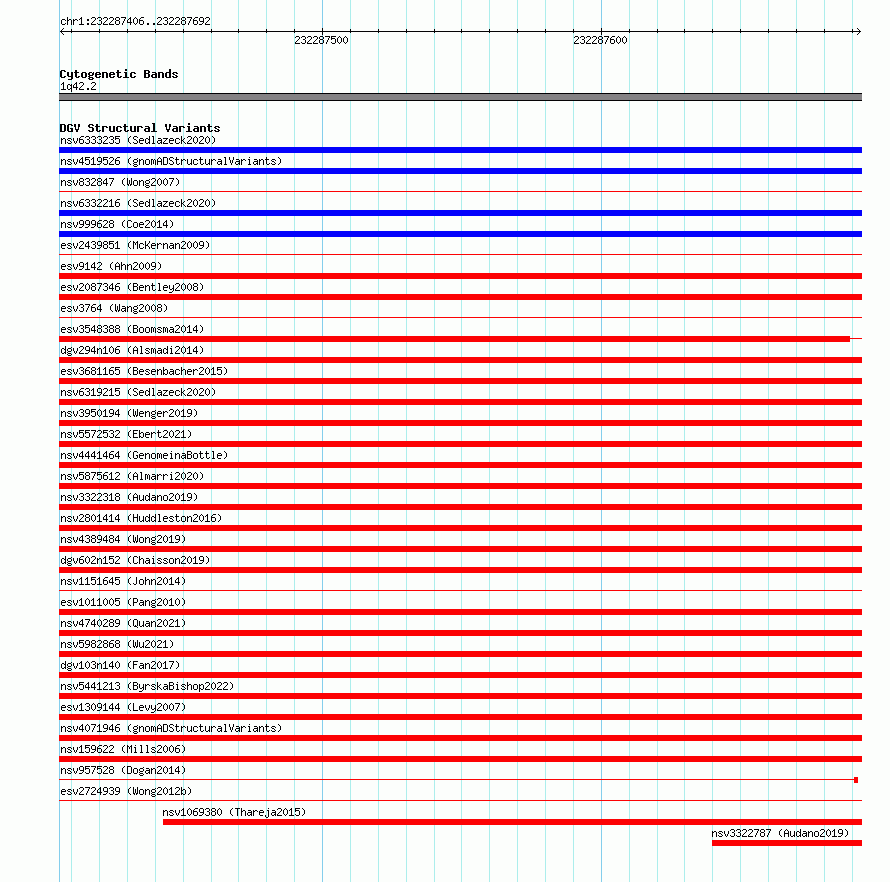
Task: Select esv1309144 (Levy2007) label
Action: point(123,707)
